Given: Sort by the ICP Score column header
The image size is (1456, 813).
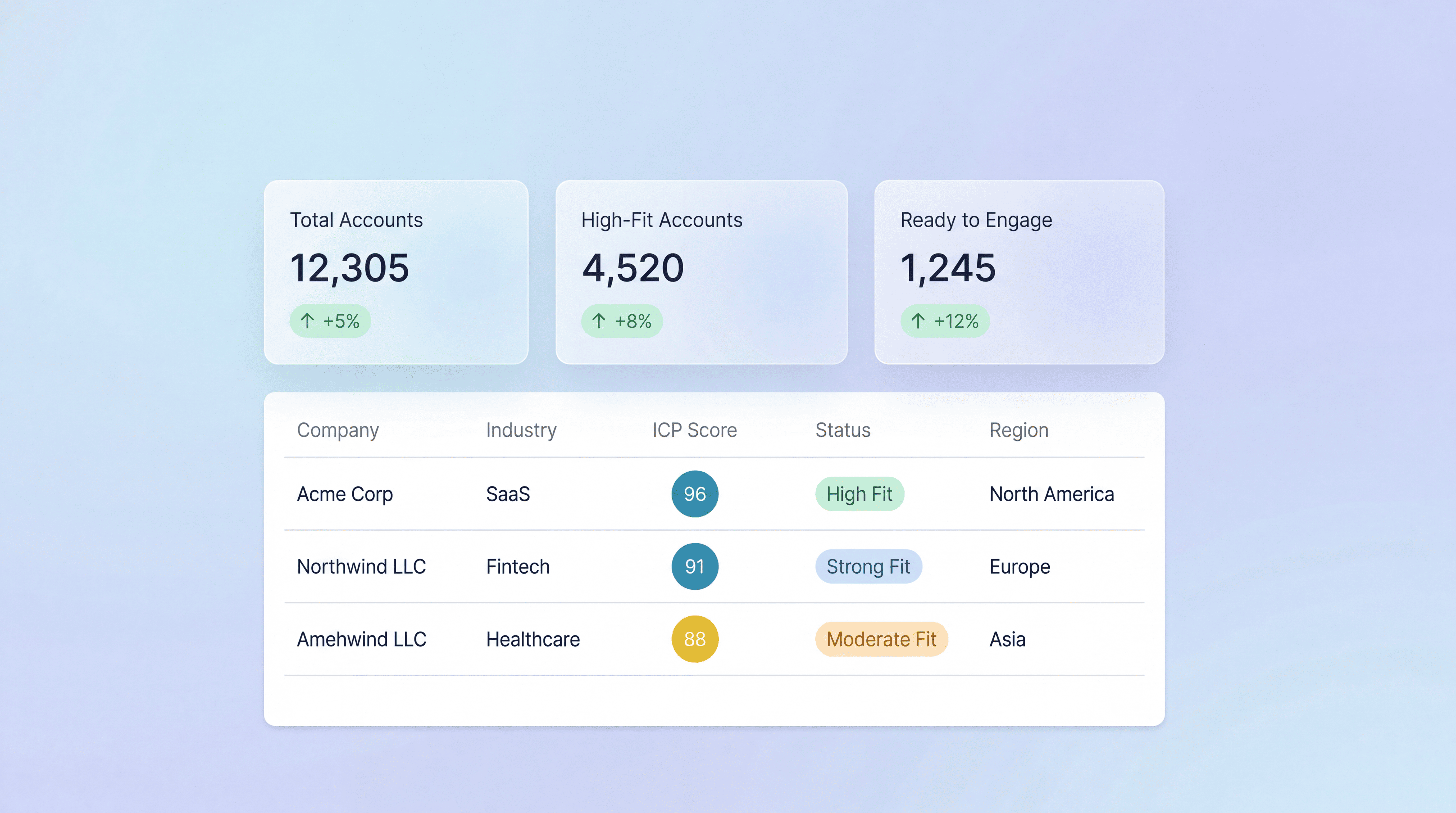Looking at the screenshot, I should 695,430.
